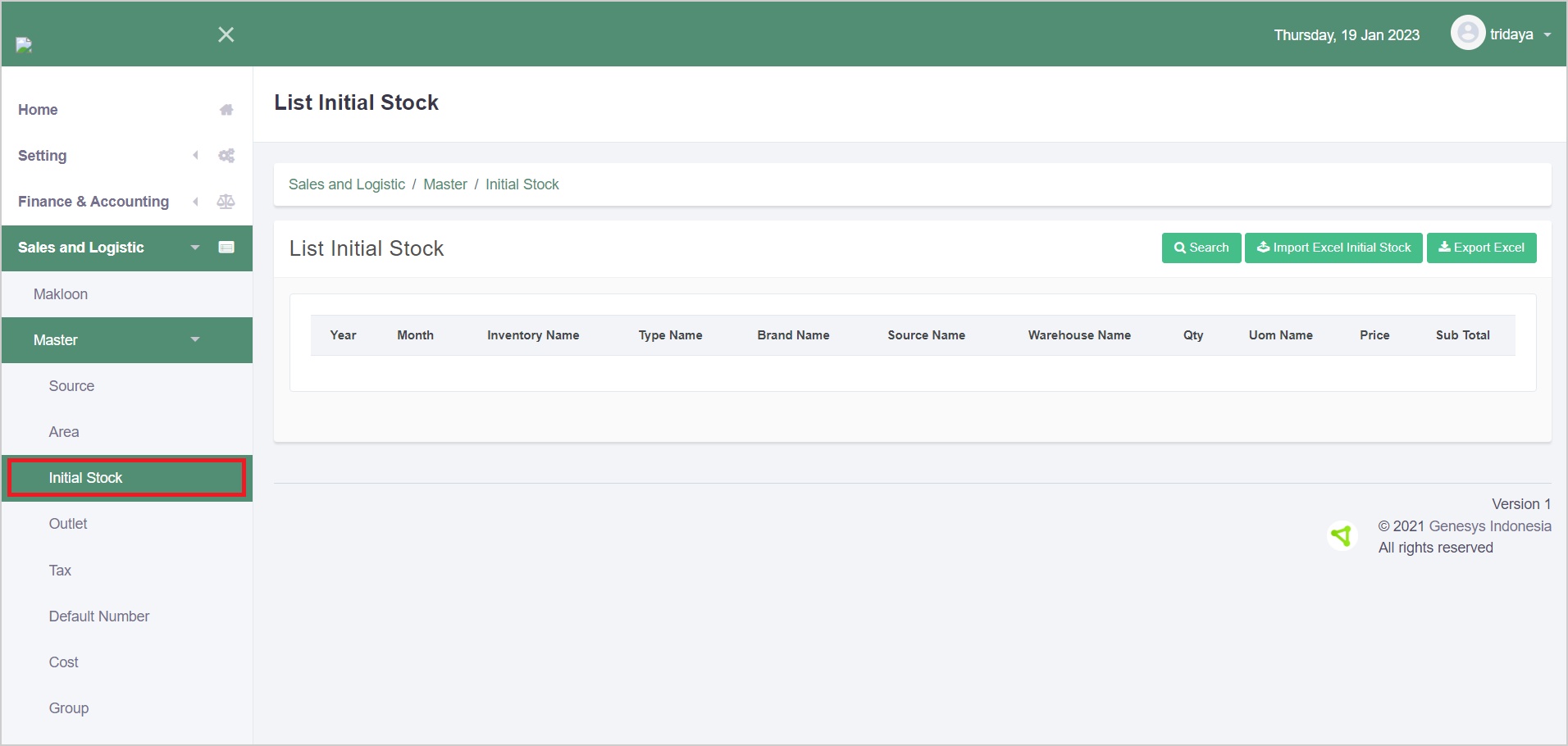Viewport: 1568px width, 746px height.
Task: Follow the Master breadcrumb link
Action: click(444, 184)
